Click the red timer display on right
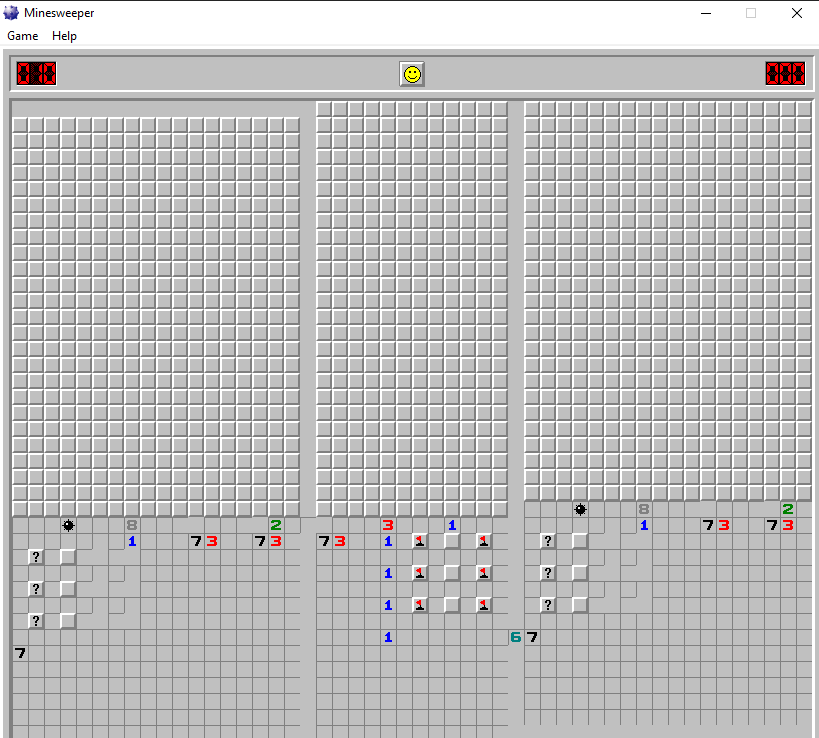 pos(785,74)
